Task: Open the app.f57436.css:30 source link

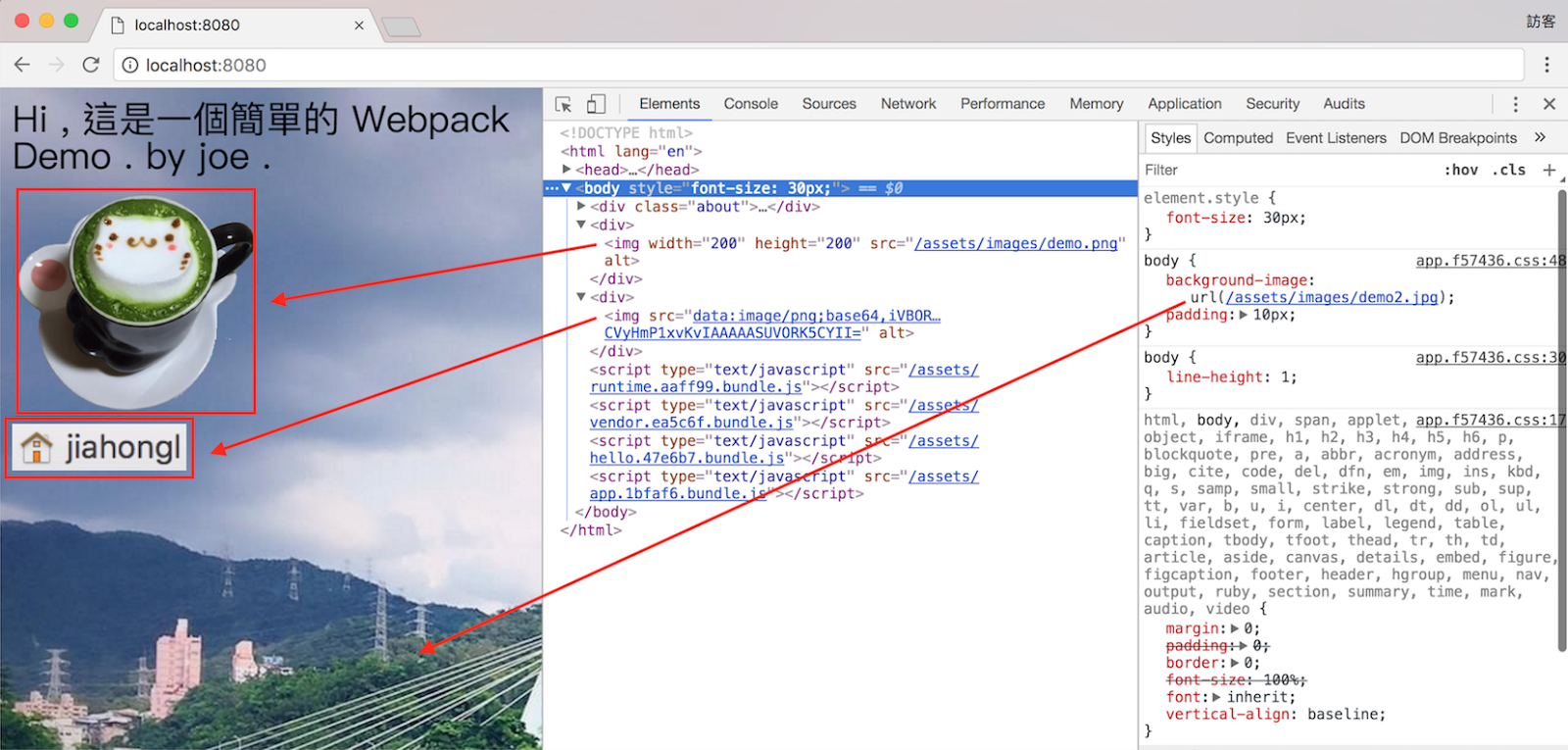Action: click(x=1491, y=358)
